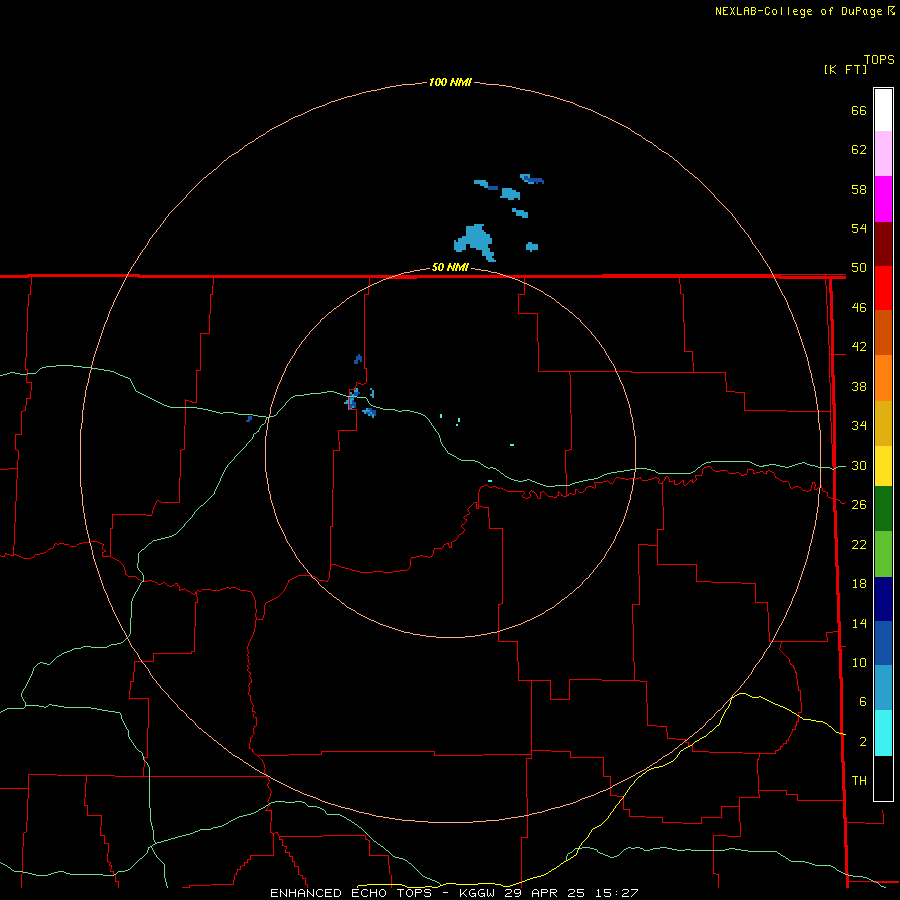
Task: Pick the cyan legend swatch
Action: pos(883,733)
